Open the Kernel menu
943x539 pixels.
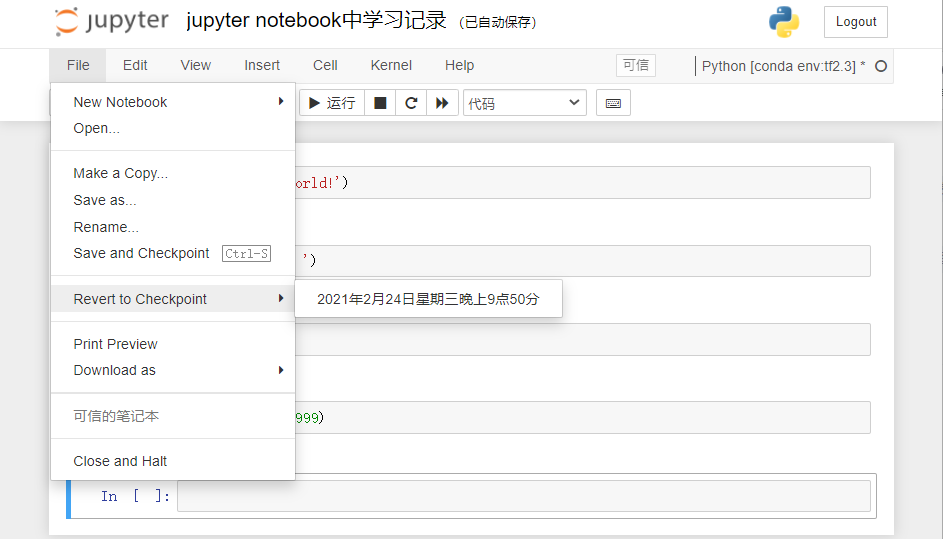(392, 65)
